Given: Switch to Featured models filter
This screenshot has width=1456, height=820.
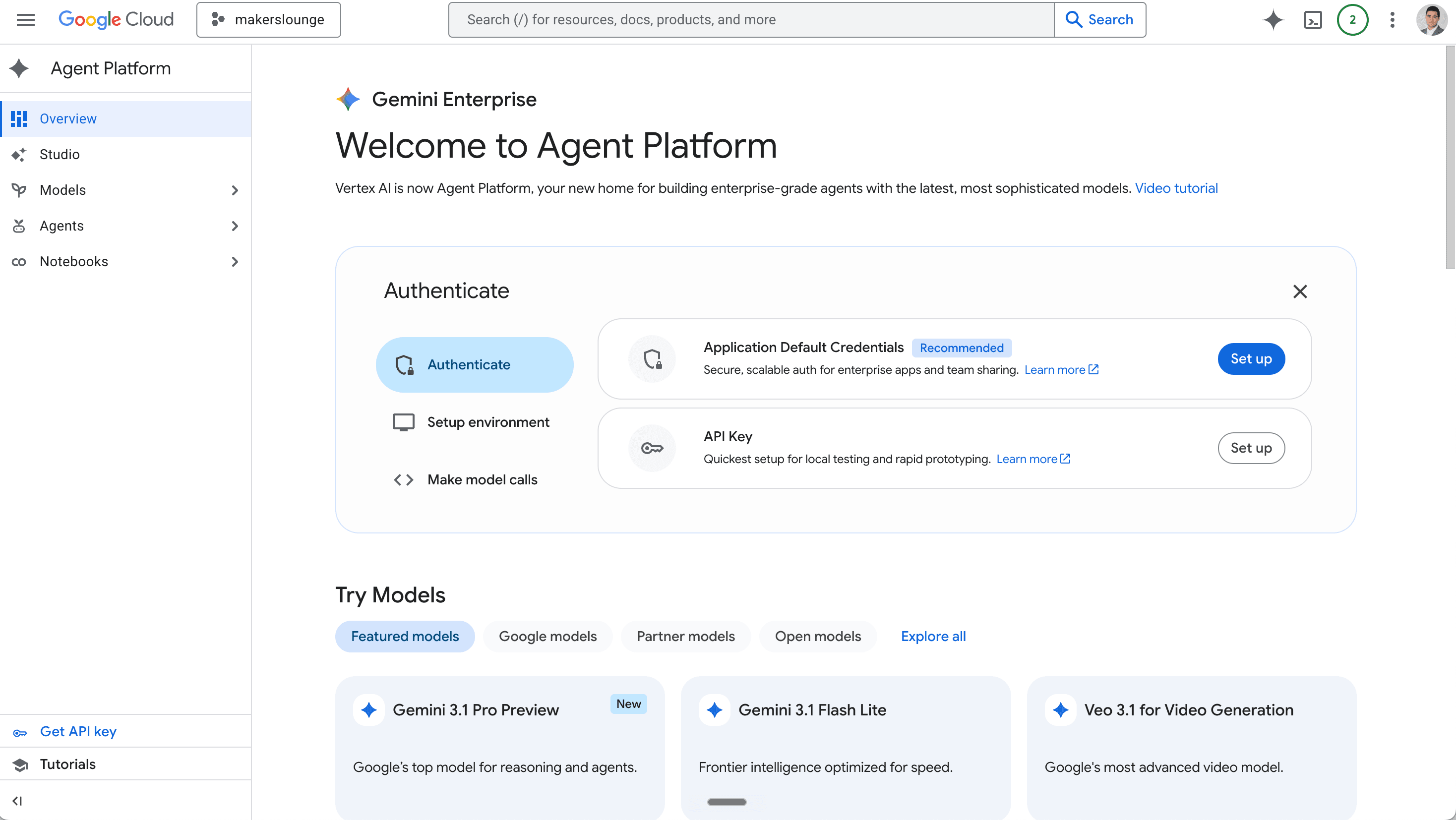Looking at the screenshot, I should 405,637.
